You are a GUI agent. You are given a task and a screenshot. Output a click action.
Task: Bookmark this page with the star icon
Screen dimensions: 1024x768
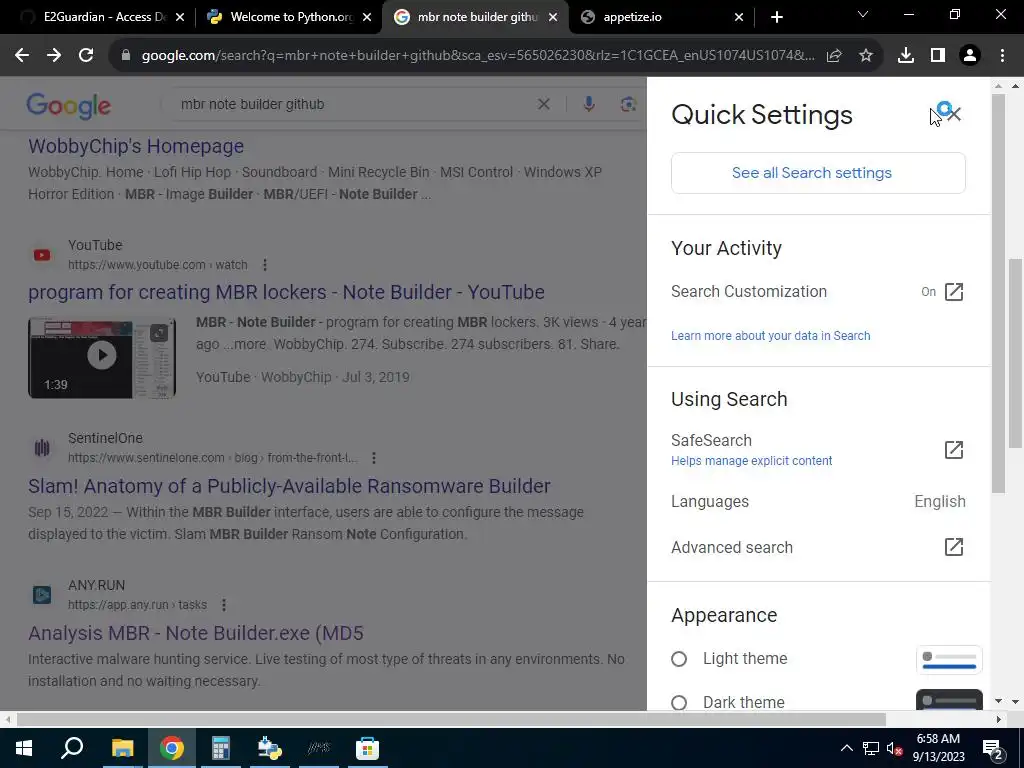tap(866, 56)
